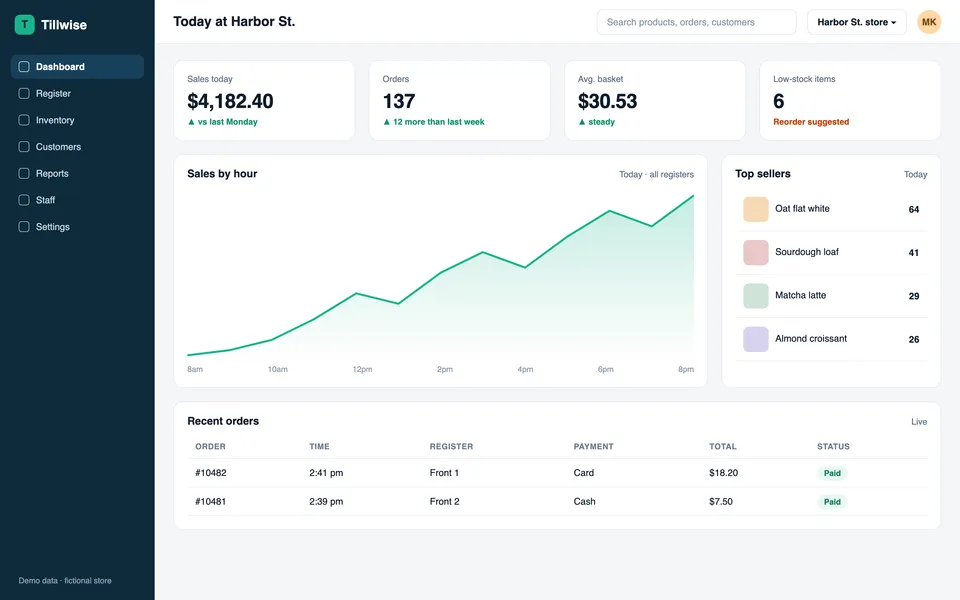Open the Dashboard menu item

point(77,67)
